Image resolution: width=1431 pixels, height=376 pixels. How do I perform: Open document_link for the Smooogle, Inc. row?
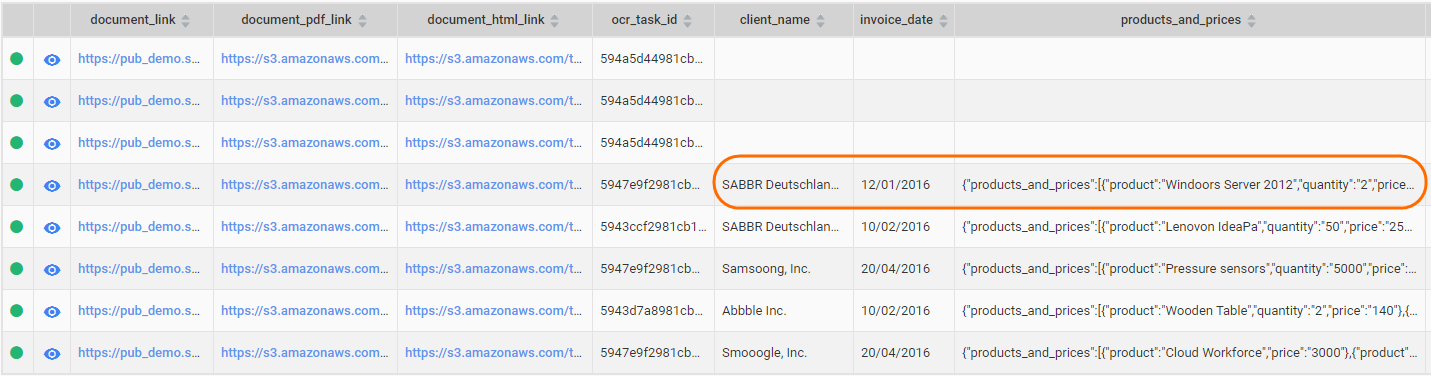(139, 353)
